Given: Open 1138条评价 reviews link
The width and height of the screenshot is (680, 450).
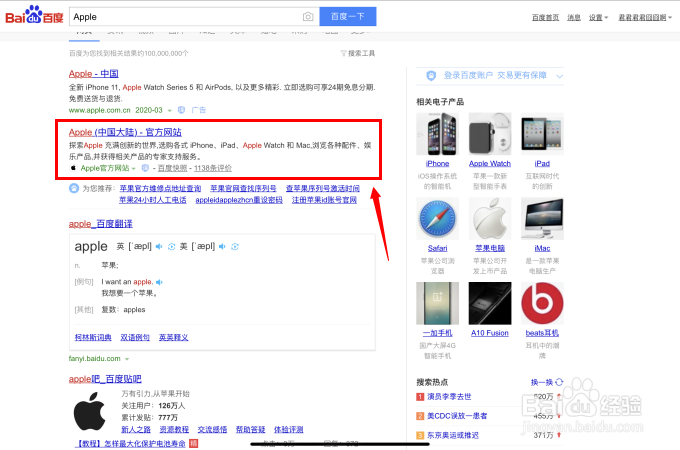Looking at the screenshot, I should (x=212, y=168).
